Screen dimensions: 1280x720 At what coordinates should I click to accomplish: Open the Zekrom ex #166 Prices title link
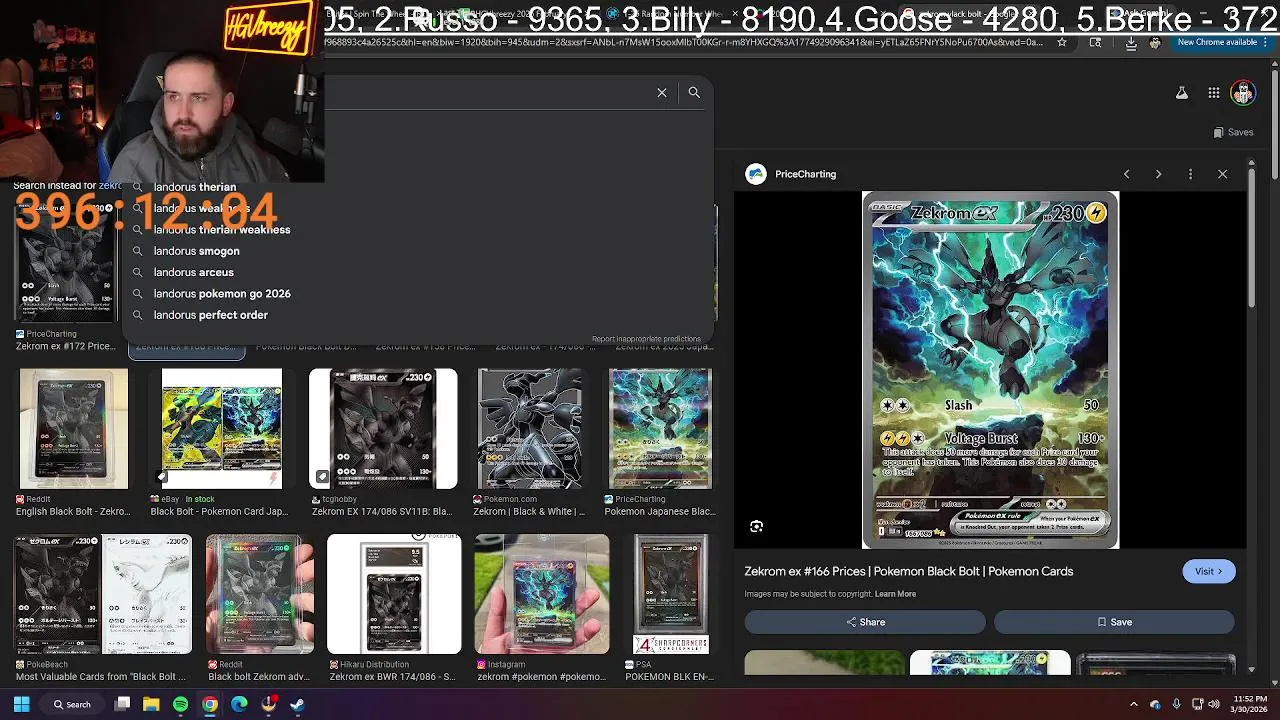coord(908,571)
